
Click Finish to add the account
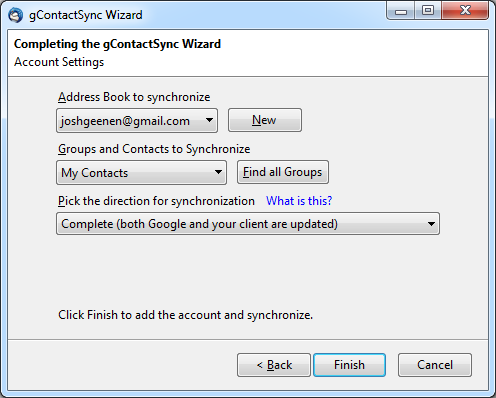[x=349, y=365]
